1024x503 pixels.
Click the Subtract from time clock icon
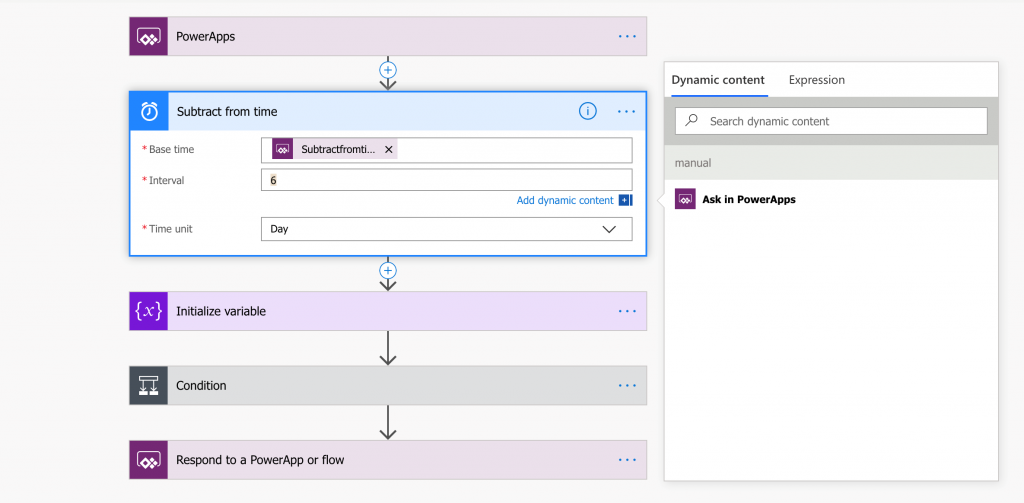coord(150,112)
